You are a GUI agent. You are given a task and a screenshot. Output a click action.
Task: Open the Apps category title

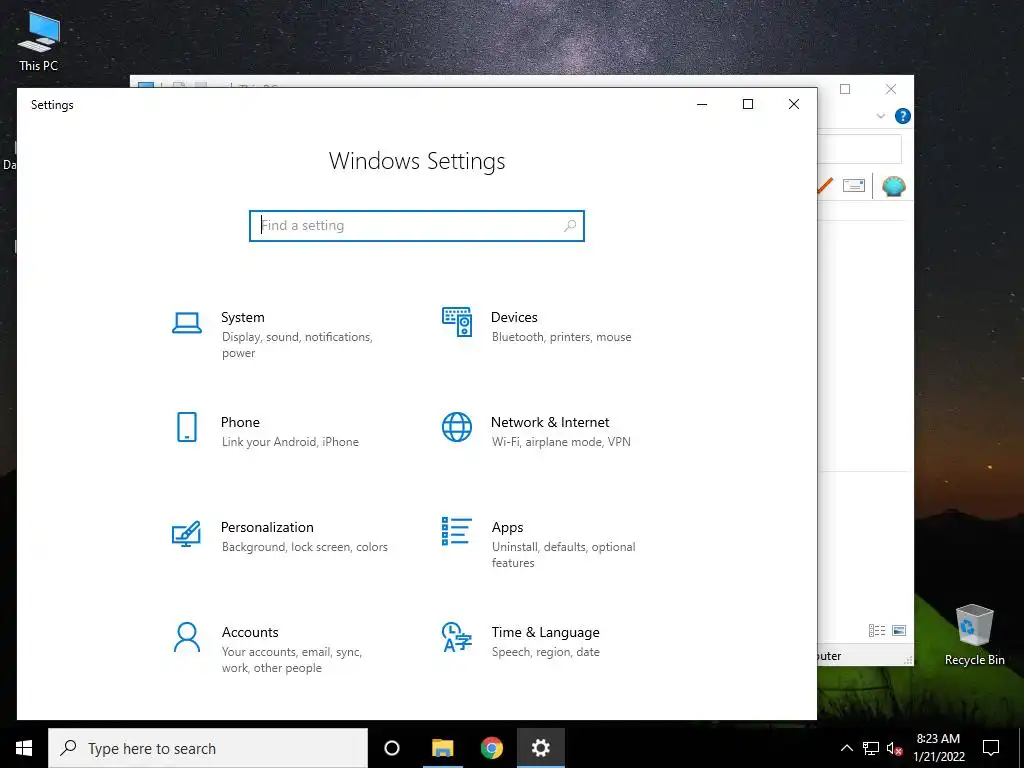click(507, 527)
